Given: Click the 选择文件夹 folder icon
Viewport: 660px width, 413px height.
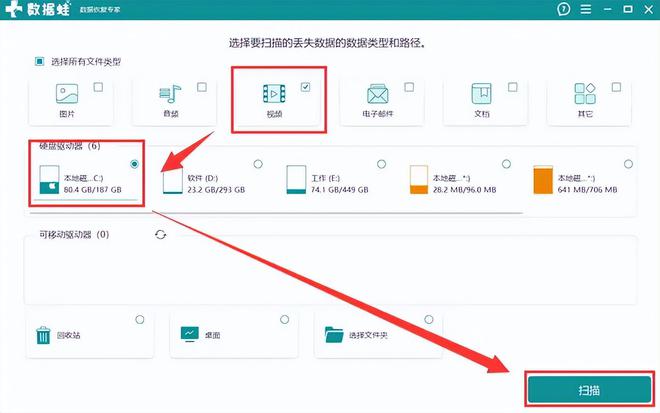Looking at the screenshot, I should 334,335.
